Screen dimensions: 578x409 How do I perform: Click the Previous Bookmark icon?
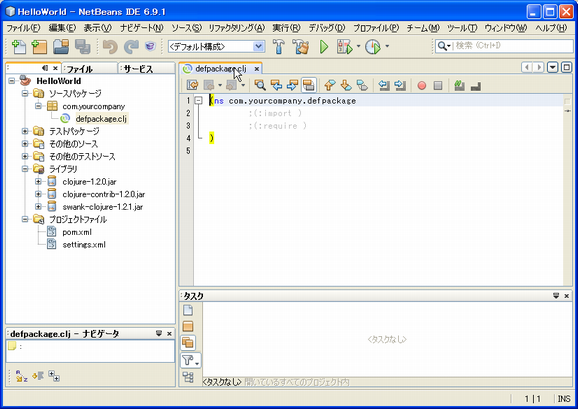(330, 85)
